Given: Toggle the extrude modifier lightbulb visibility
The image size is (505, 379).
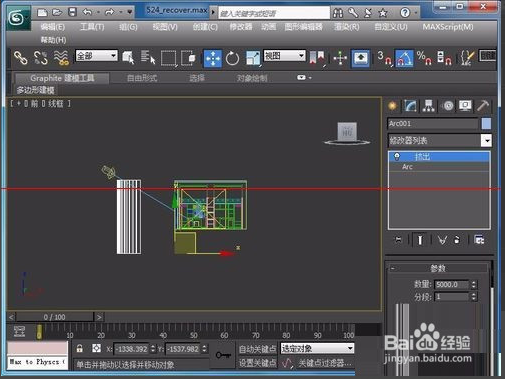Looking at the screenshot, I should pos(397,156).
